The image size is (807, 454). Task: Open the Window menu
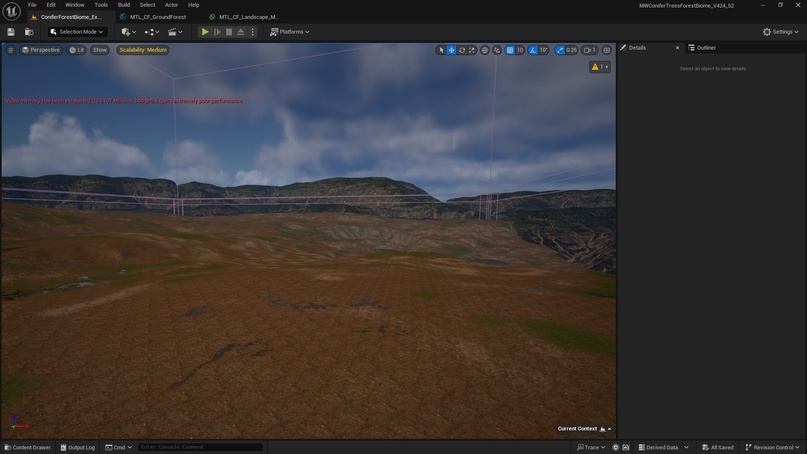click(75, 5)
